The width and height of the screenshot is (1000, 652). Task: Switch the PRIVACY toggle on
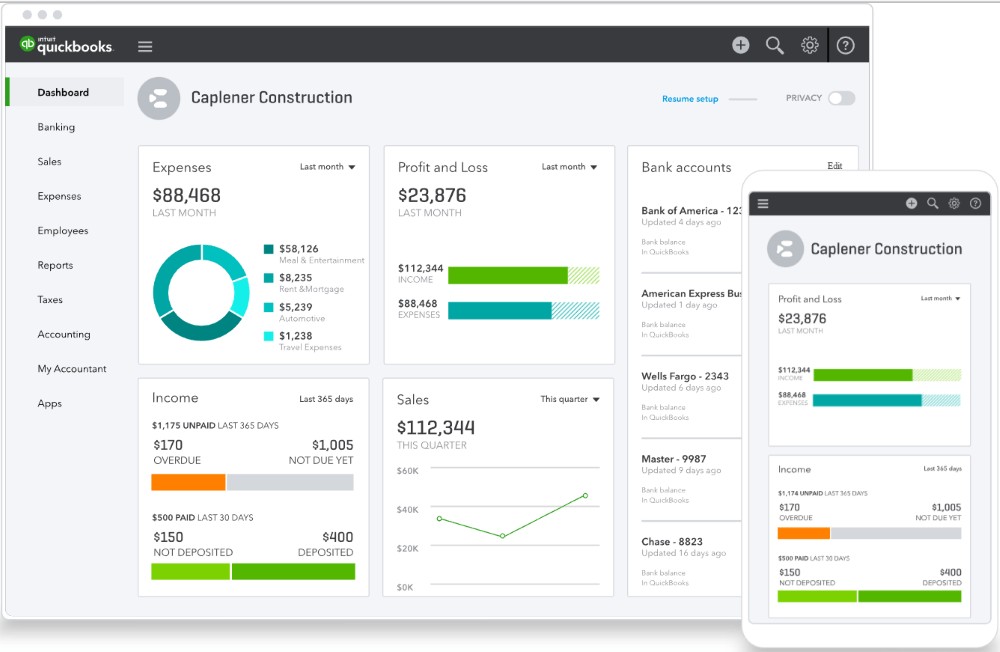(x=842, y=98)
